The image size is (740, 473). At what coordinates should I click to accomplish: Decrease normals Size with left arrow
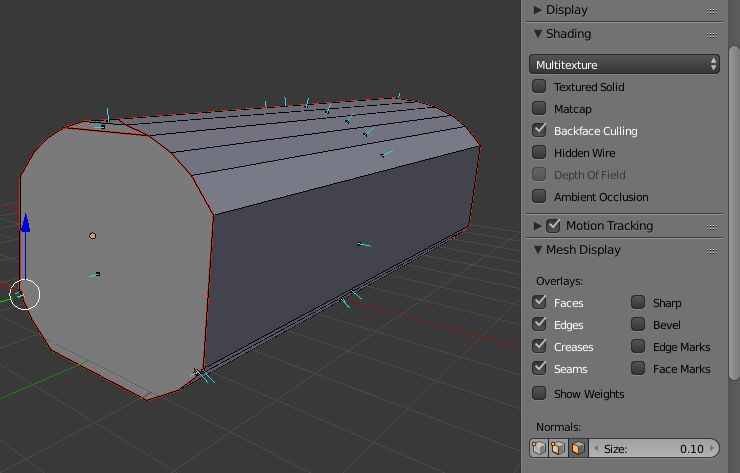click(x=596, y=448)
